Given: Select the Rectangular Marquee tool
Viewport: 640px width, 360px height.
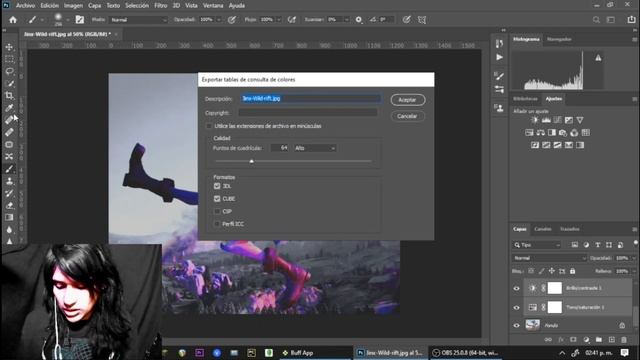Looking at the screenshot, I should [x=9, y=59].
